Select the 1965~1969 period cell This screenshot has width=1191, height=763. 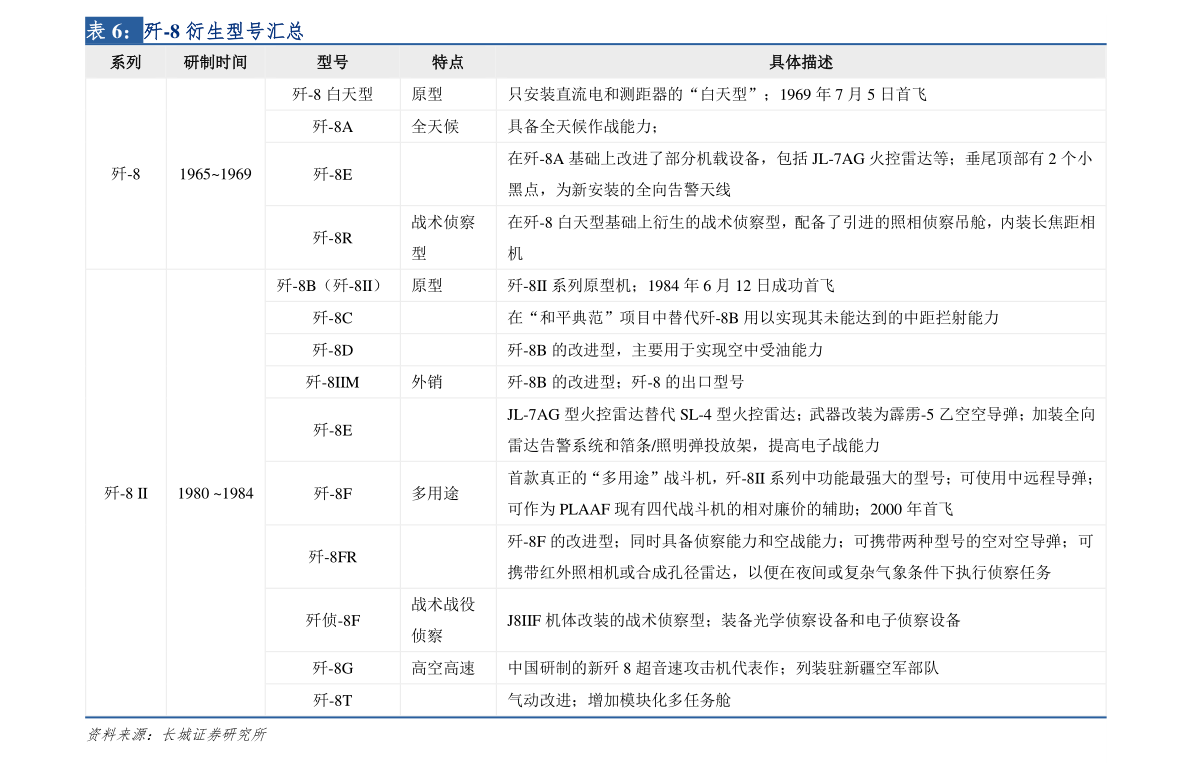tap(215, 174)
